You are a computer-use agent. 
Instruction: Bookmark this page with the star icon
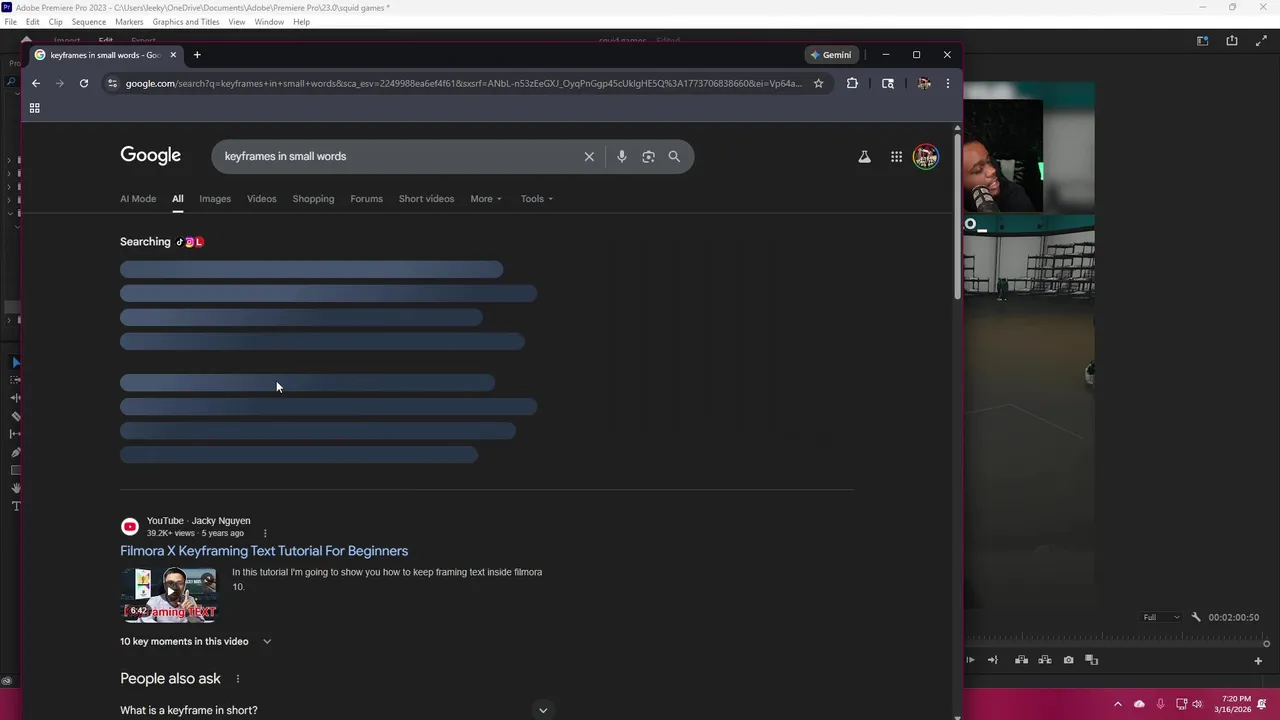click(818, 83)
